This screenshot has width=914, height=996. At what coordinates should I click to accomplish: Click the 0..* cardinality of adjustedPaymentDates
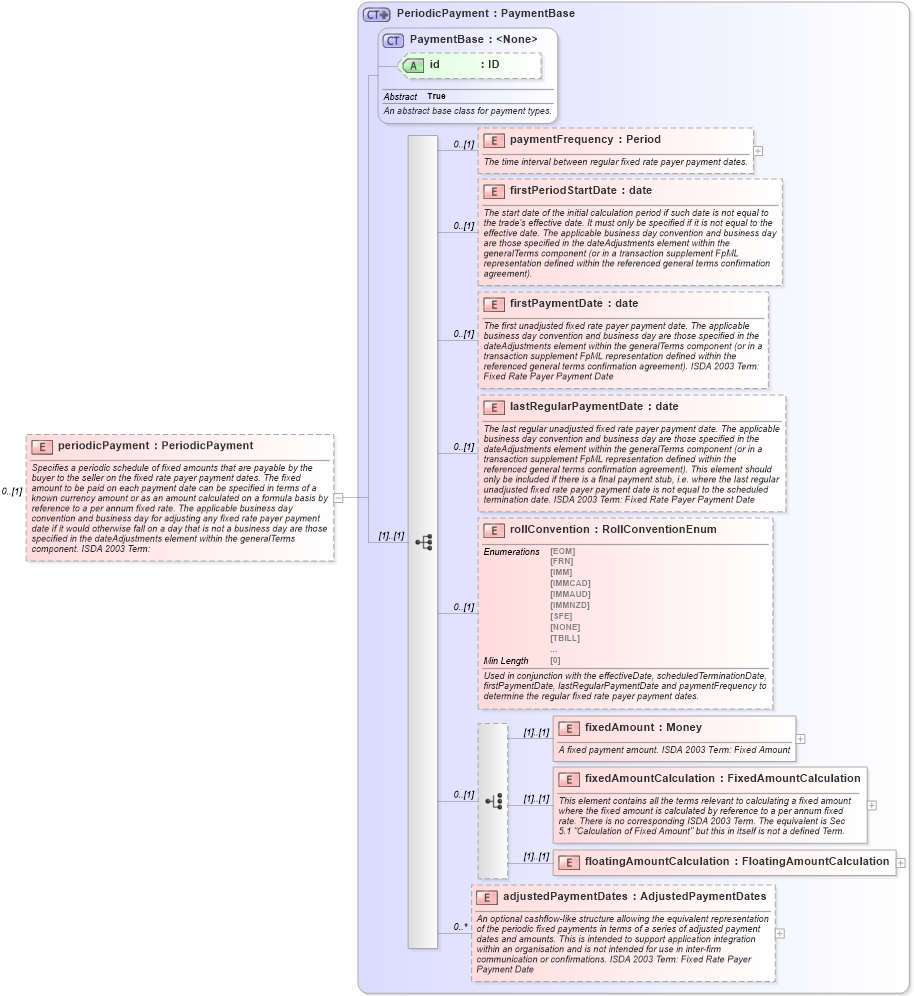pos(460,927)
